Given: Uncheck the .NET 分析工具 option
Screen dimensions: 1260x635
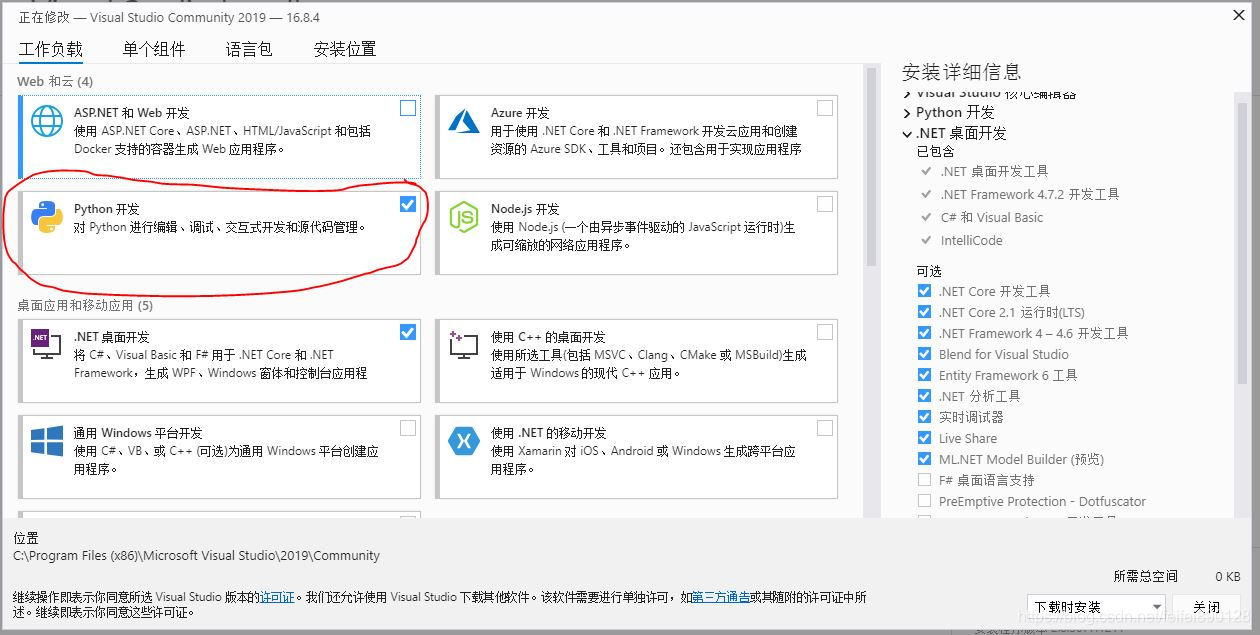Looking at the screenshot, I should [924, 396].
